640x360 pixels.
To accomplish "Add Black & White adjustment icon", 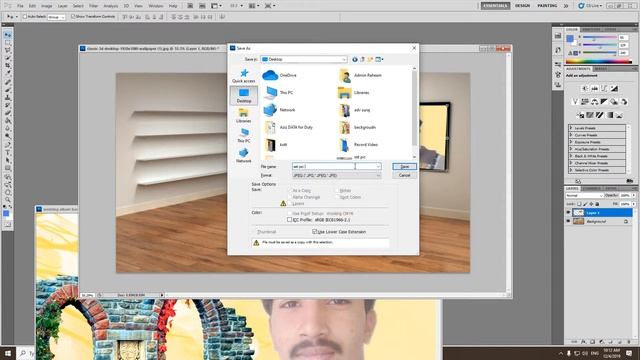I will pyautogui.click(x=604, y=102).
